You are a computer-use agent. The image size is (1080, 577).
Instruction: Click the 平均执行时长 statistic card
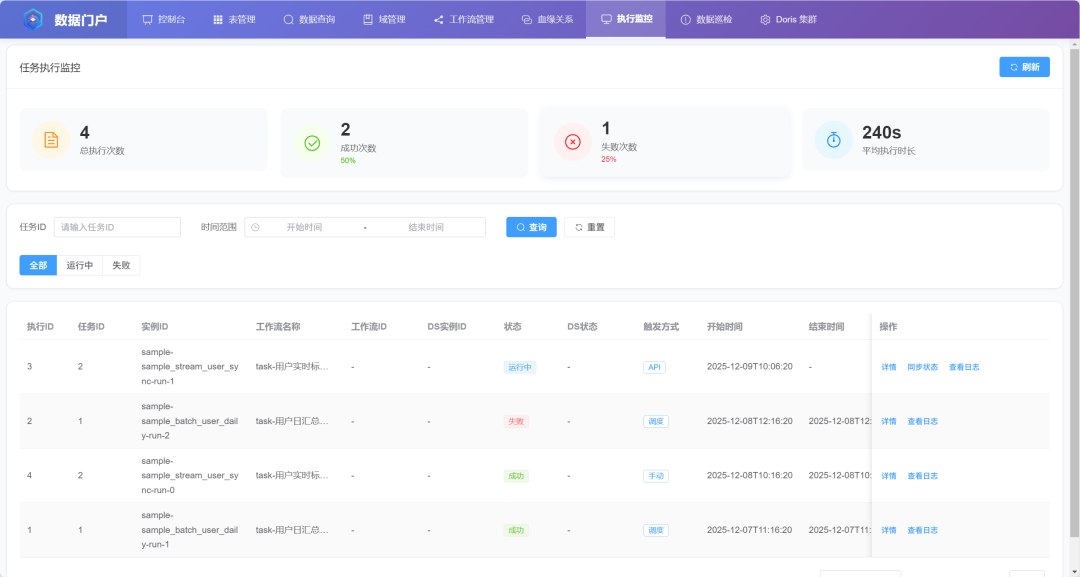point(926,140)
